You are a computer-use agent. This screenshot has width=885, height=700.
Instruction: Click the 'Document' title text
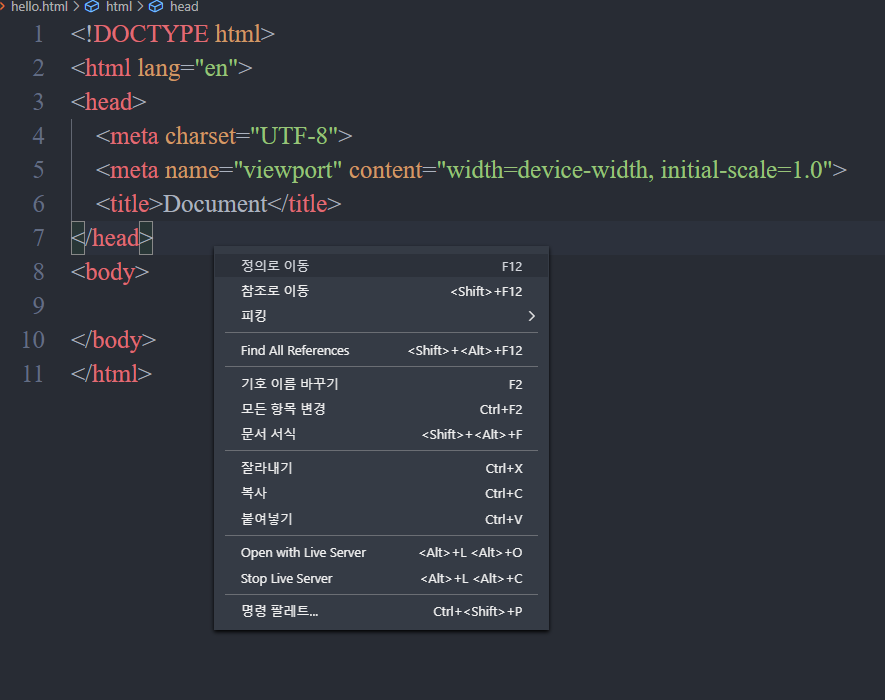(214, 204)
